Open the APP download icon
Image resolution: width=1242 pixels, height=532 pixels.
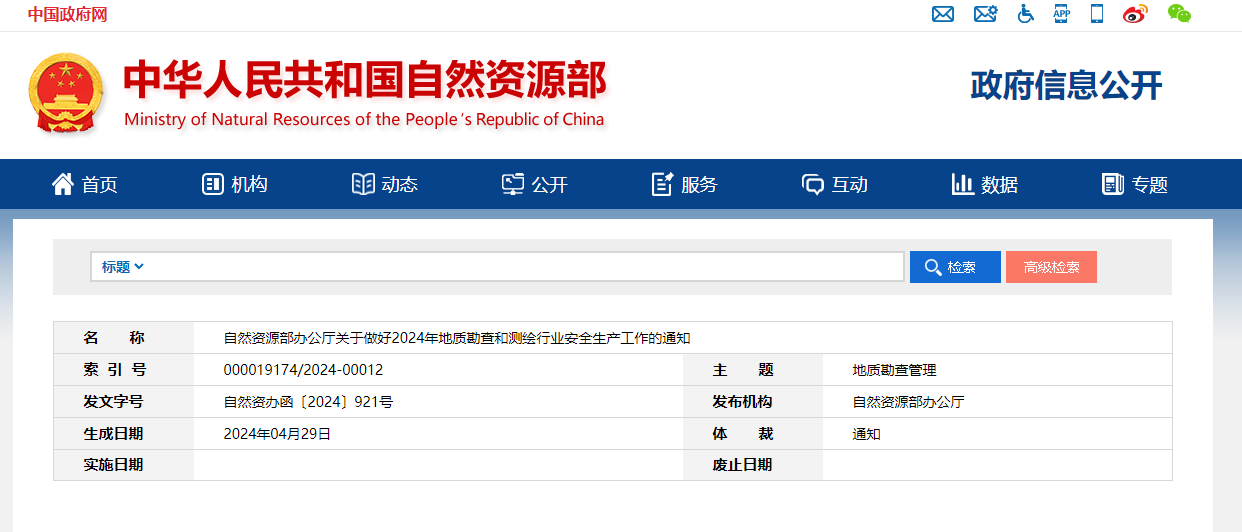[1061, 14]
